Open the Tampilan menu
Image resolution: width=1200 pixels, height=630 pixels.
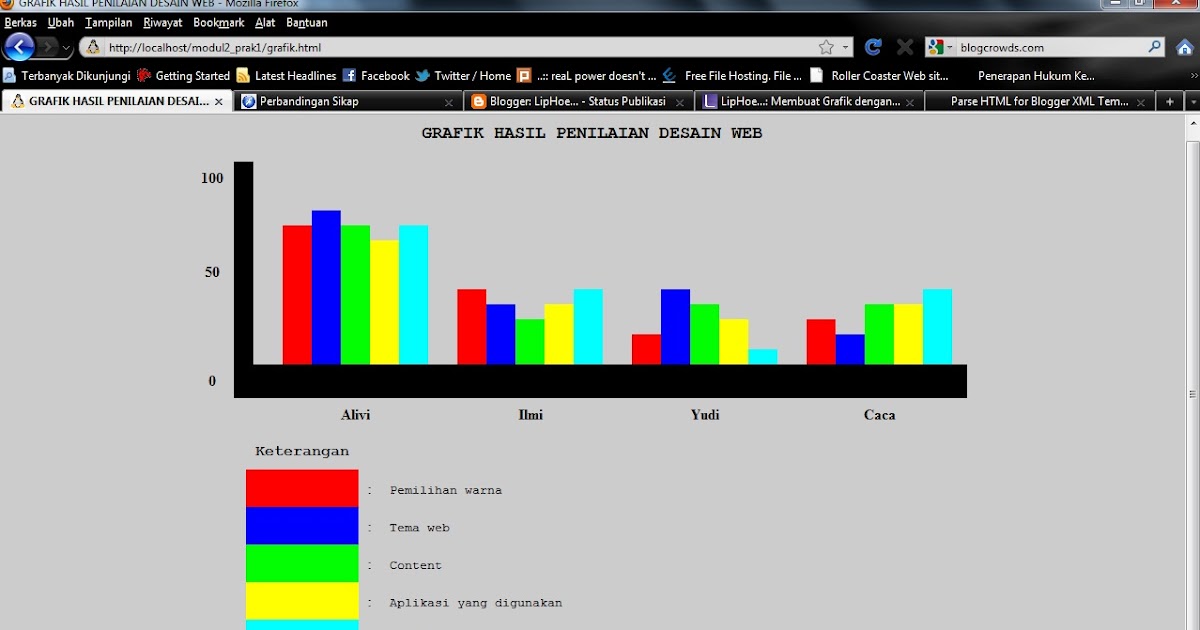[x=109, y=22]
